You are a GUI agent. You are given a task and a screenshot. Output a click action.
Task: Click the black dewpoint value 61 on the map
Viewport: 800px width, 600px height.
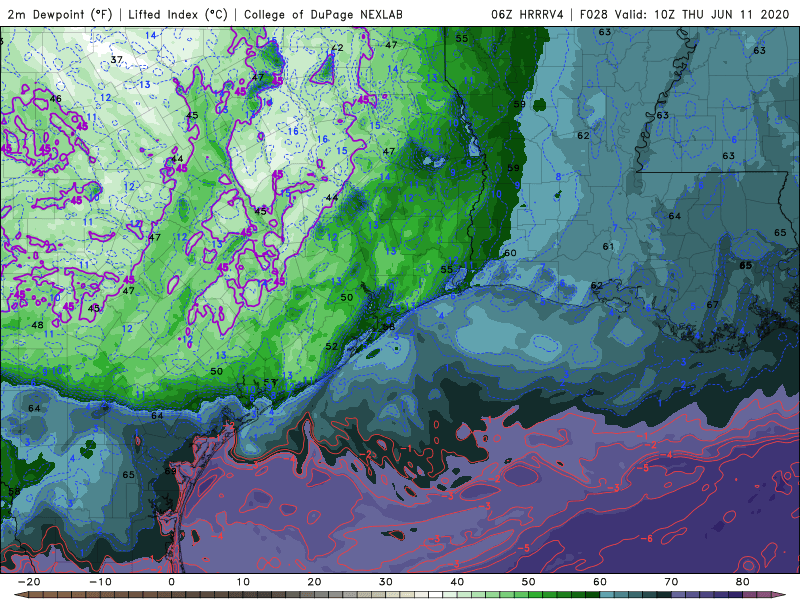pos(608,246)
